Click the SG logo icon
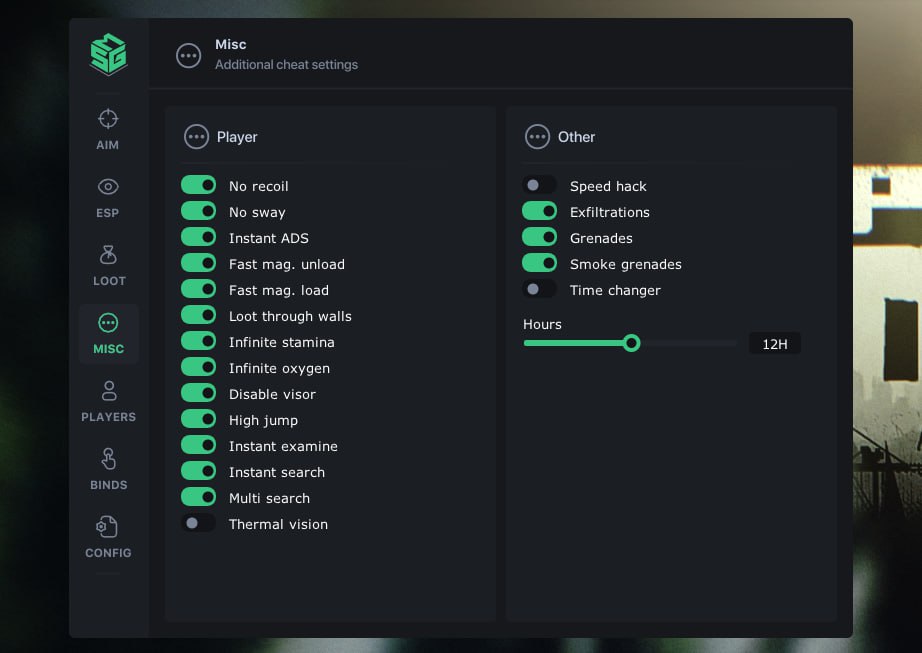 pos(108,54)
